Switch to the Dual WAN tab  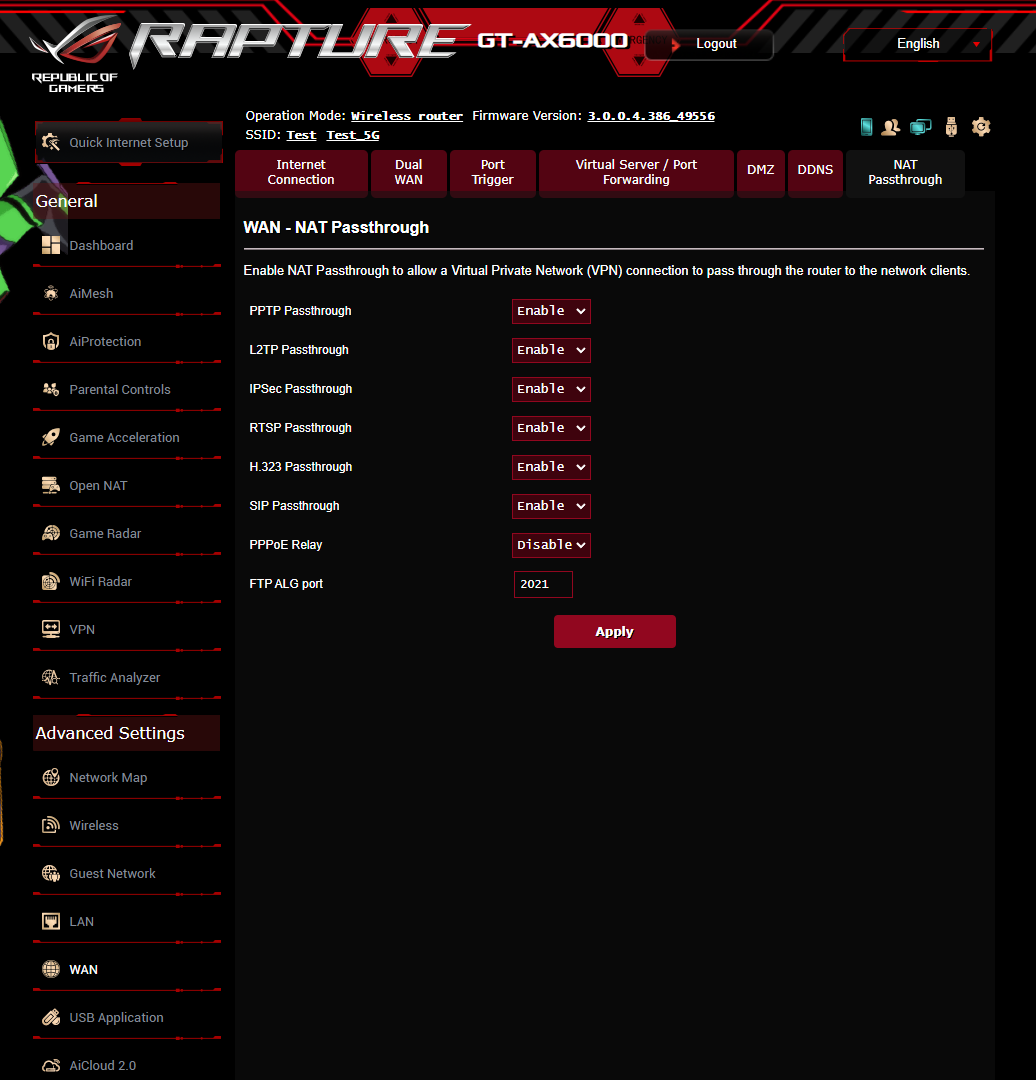408,173
